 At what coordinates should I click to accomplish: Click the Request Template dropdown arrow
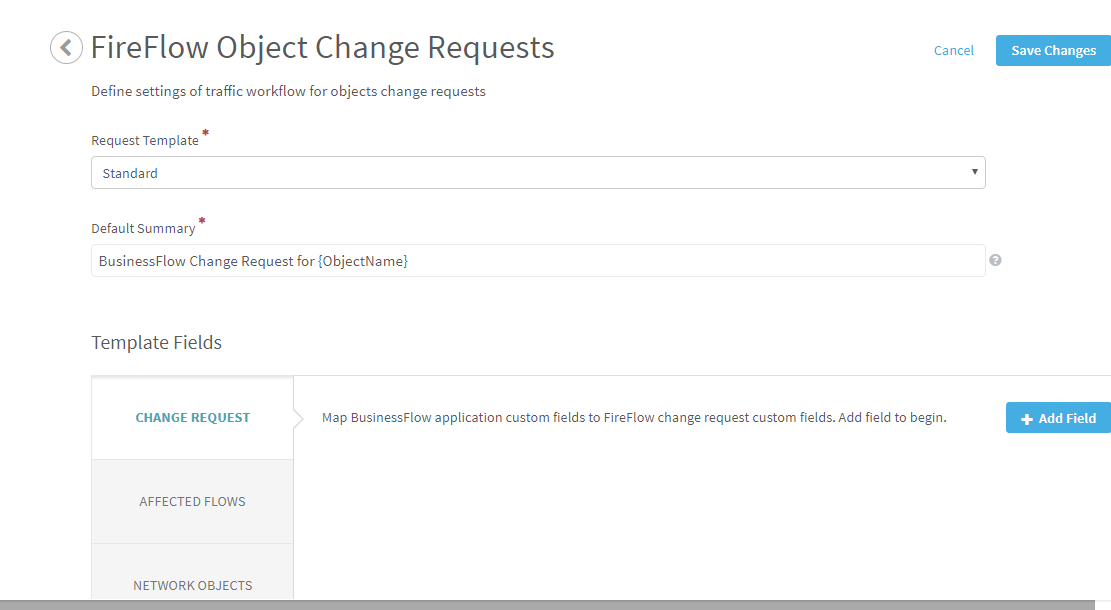[975, 172]
